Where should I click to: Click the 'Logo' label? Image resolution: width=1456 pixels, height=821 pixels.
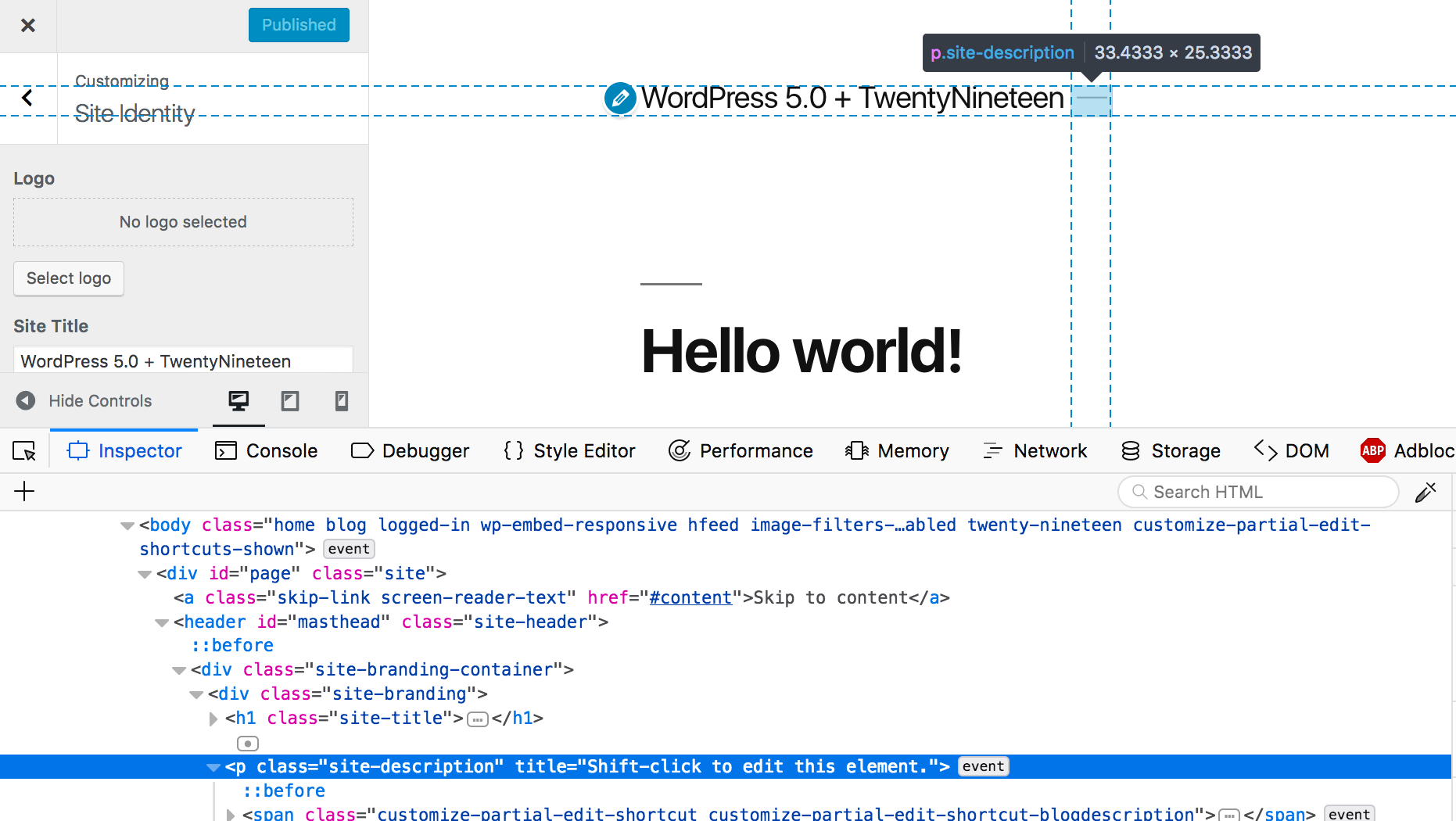click(34, 178)
